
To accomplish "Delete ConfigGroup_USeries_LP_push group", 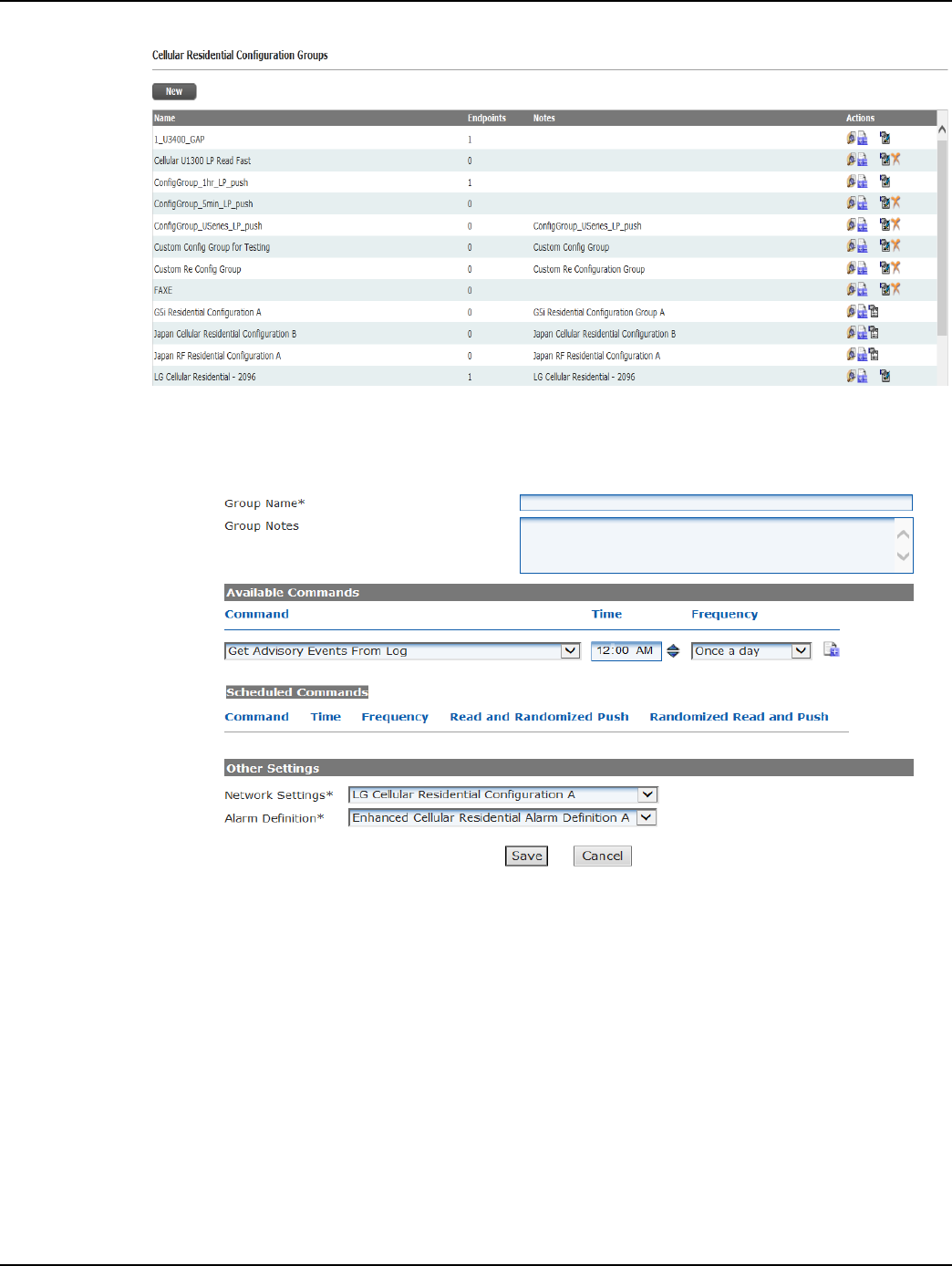I will (896, 224).
